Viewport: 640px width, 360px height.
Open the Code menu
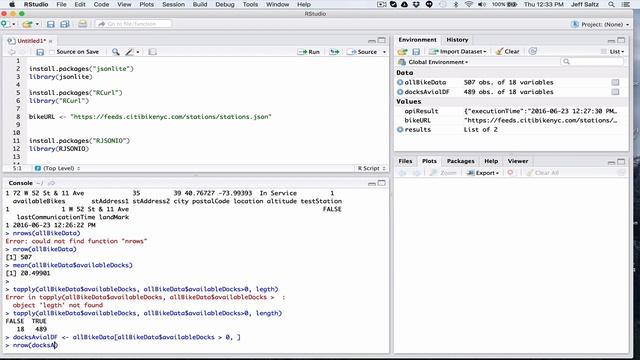click(101, 4)
